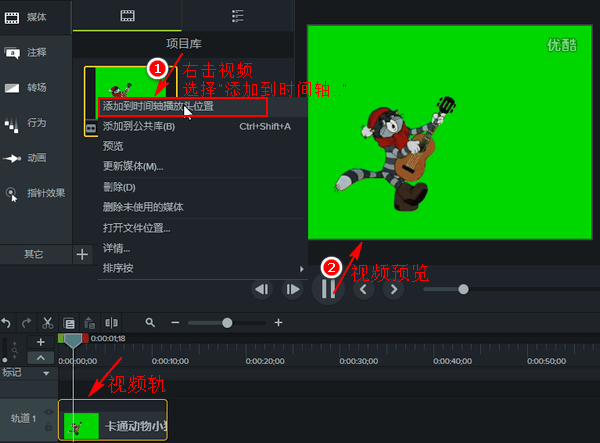The height and width of the screenshot is (443, 600).
Task: Open the 动画 (Animations) panel
Action: pyautogui.click(x=35, y=158)
